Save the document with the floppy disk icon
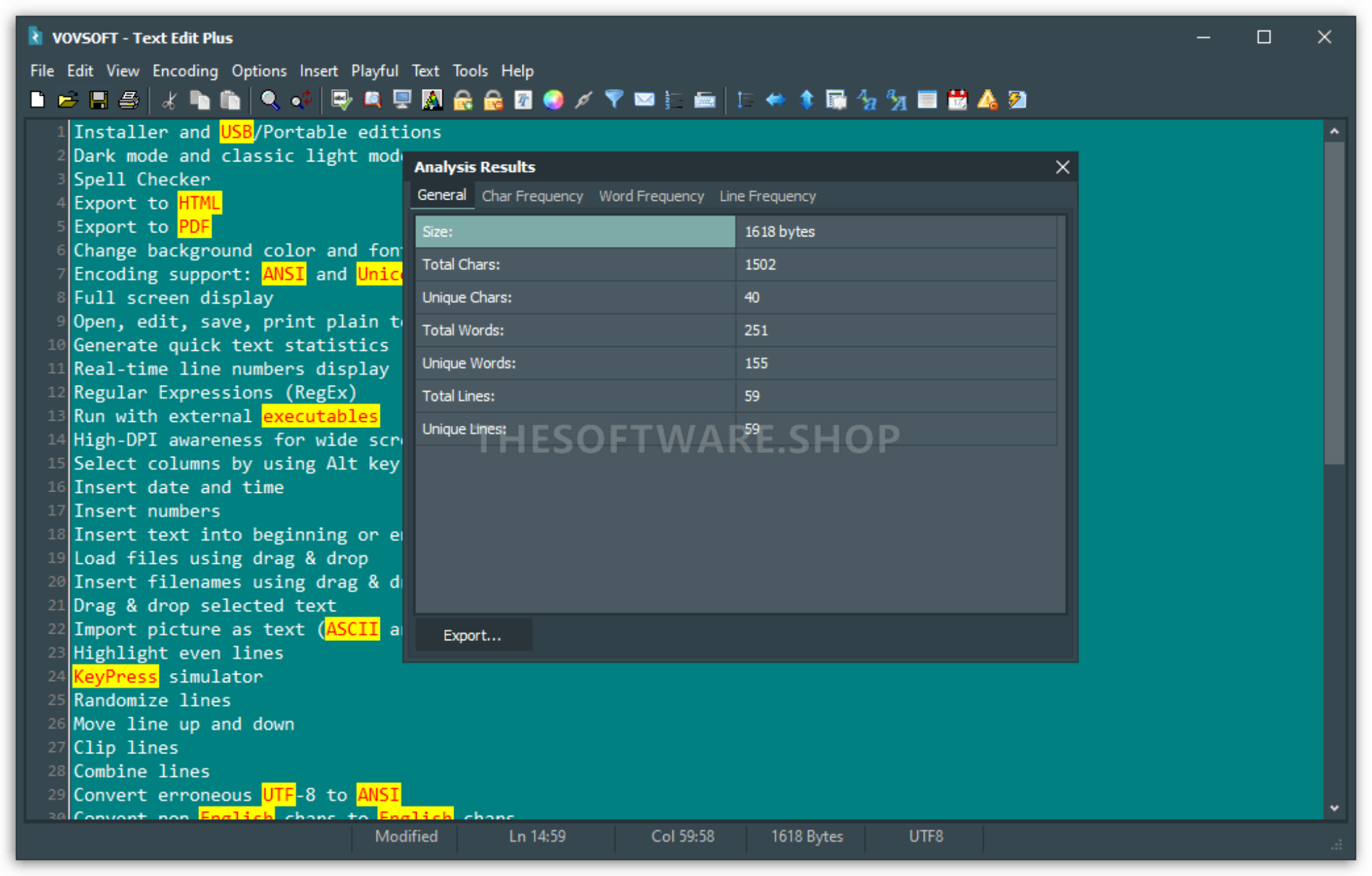The height and width of the screenshot is (876, 1372). coord(98,100)
